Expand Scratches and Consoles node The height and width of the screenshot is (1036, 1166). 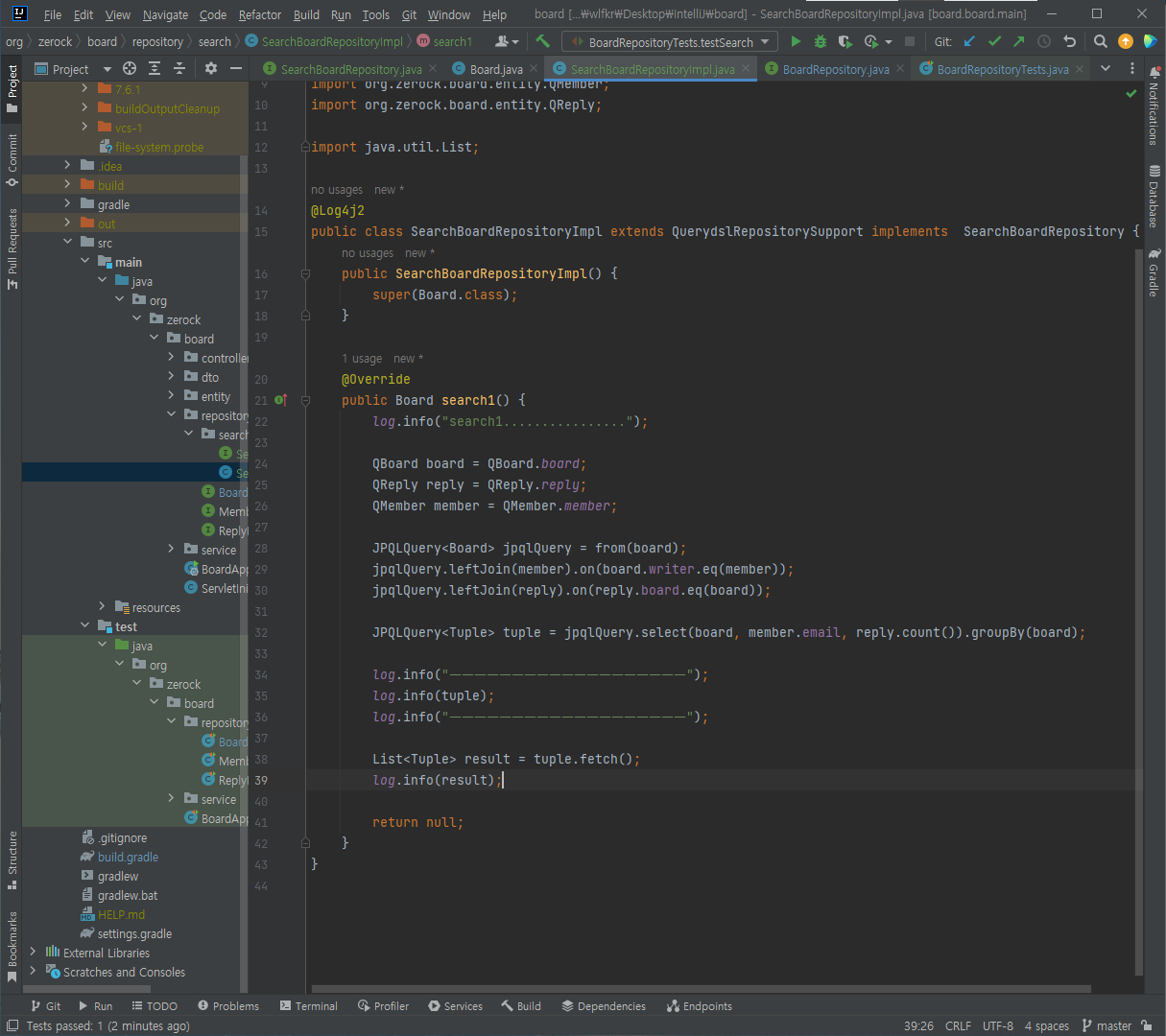coord(33,972)
